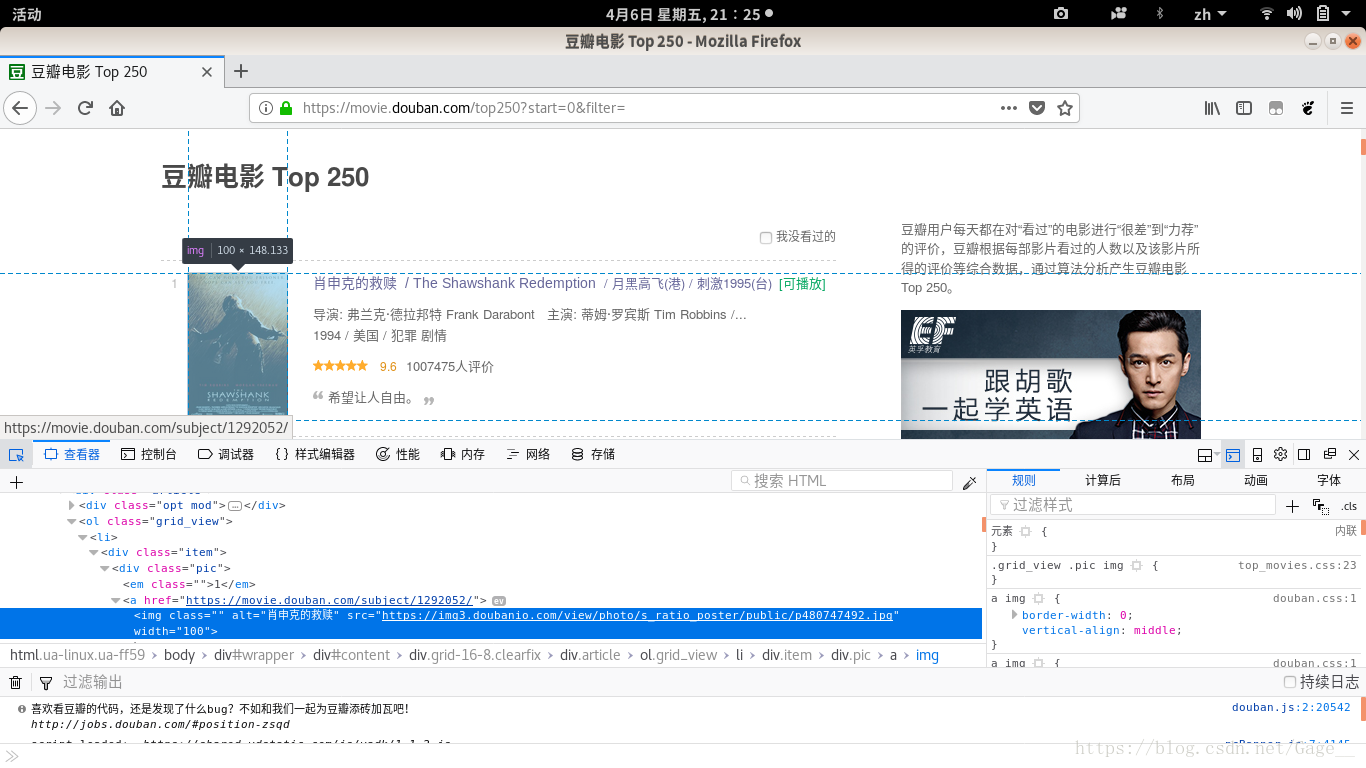The width and height of the screenshot is (1366, 768).
Task: Open a new browser tab with plus
Action: click(241, 71)
